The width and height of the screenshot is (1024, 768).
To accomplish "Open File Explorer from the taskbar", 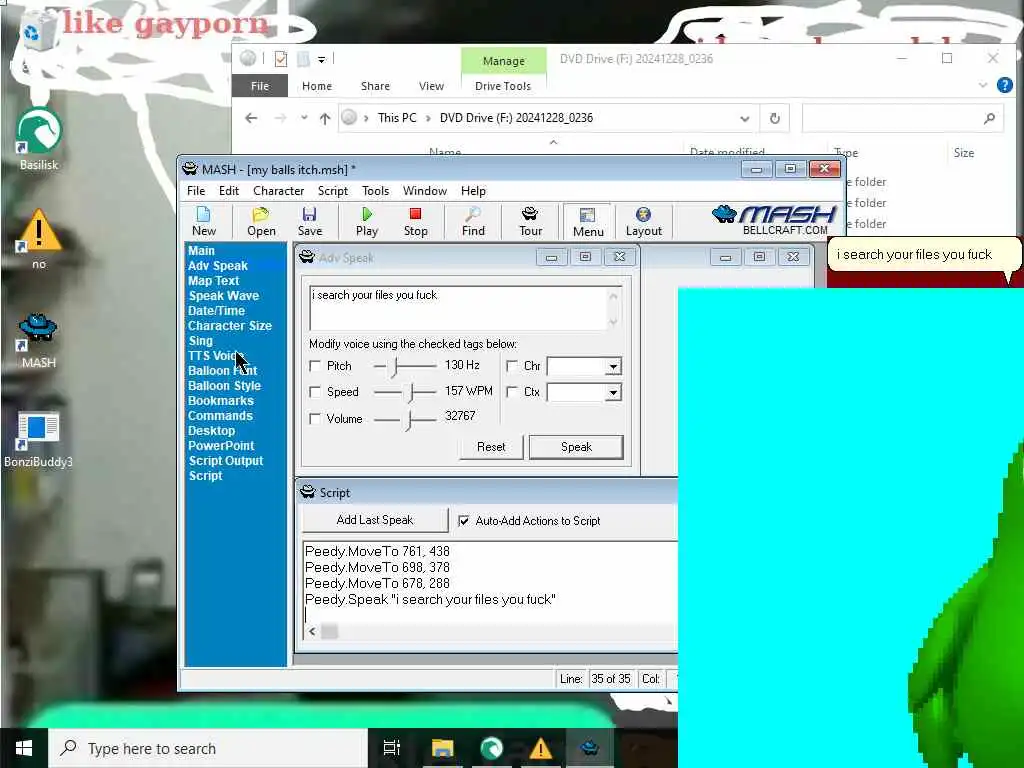I will (442, 748).
